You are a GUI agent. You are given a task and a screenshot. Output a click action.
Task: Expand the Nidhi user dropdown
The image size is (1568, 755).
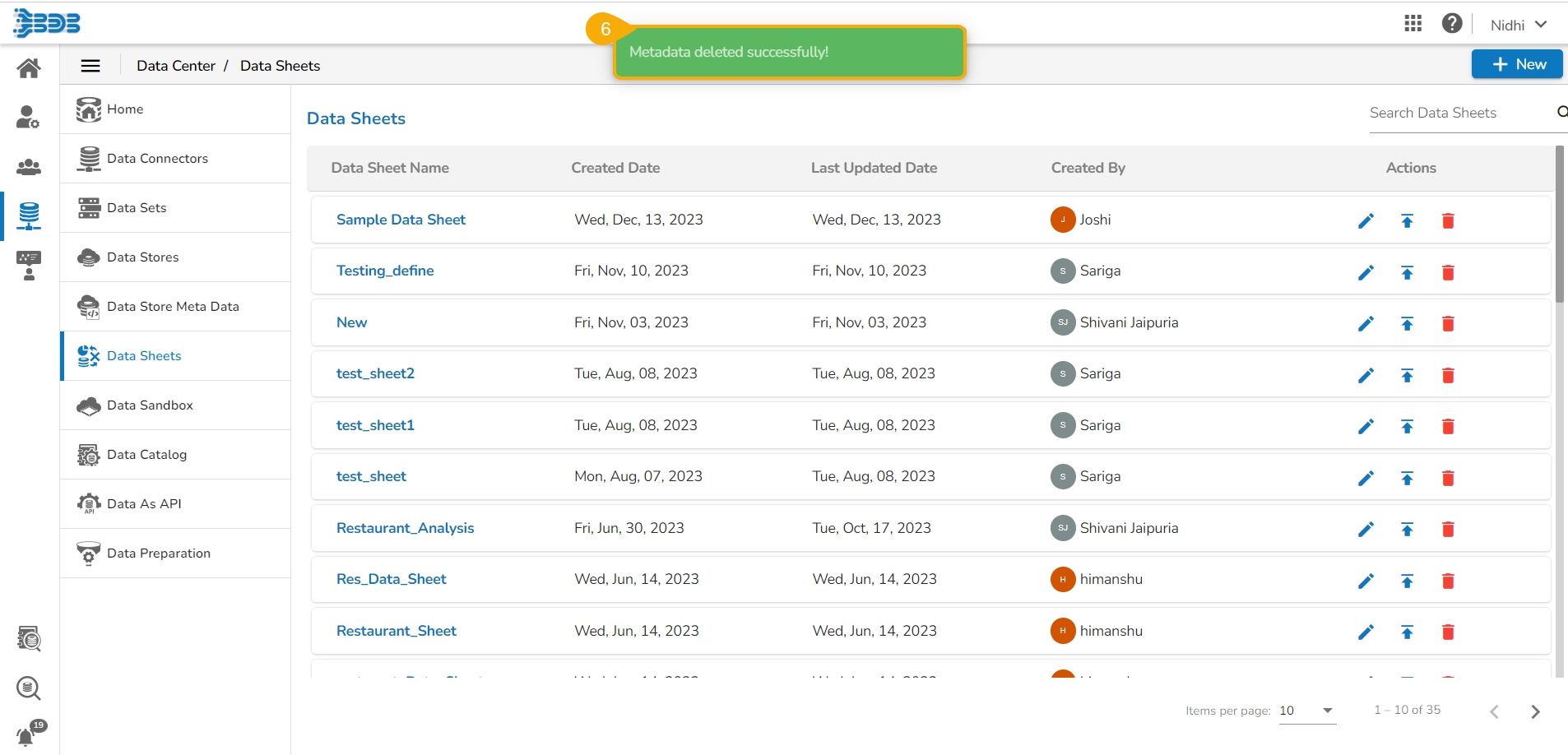pyautogui.click(x=1518, y=25)
